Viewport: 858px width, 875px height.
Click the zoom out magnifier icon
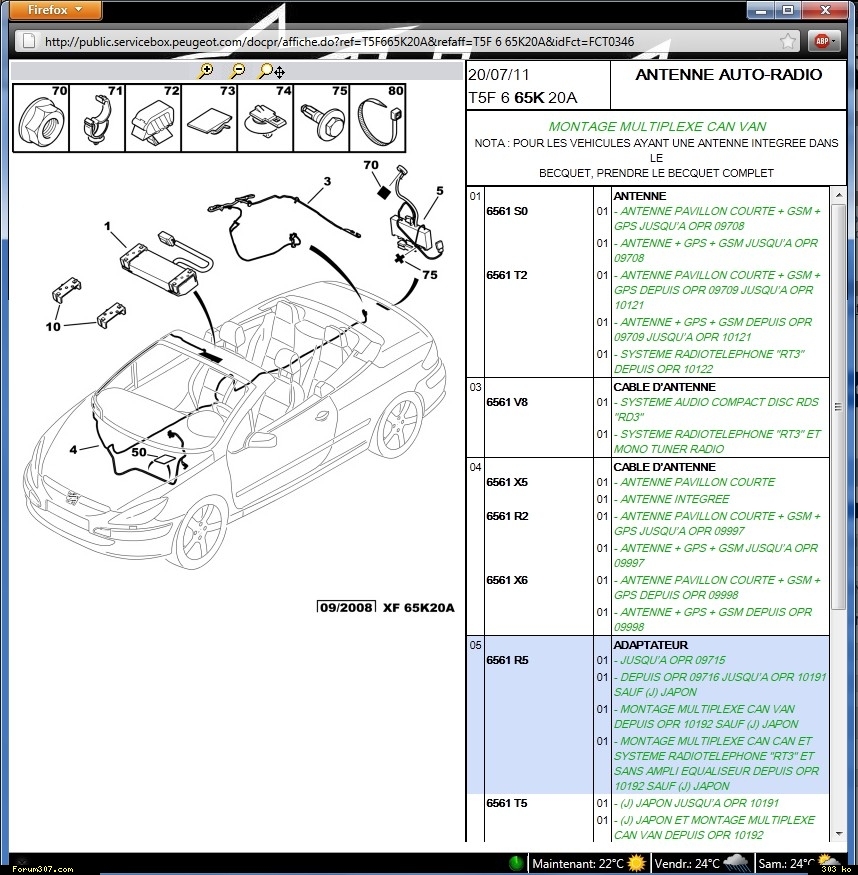pyautogui.click(x=238, y=71)
